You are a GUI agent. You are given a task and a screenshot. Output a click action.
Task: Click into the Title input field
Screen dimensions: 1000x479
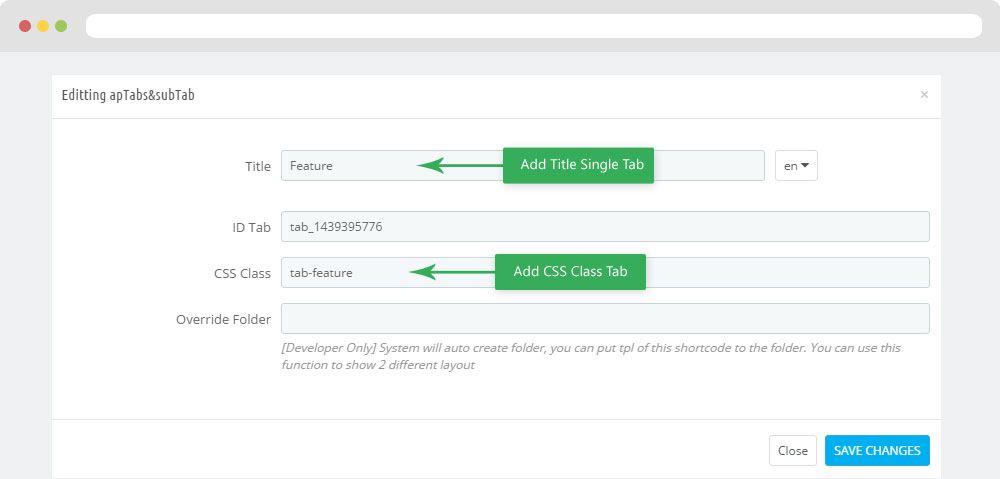pos(522,166)
